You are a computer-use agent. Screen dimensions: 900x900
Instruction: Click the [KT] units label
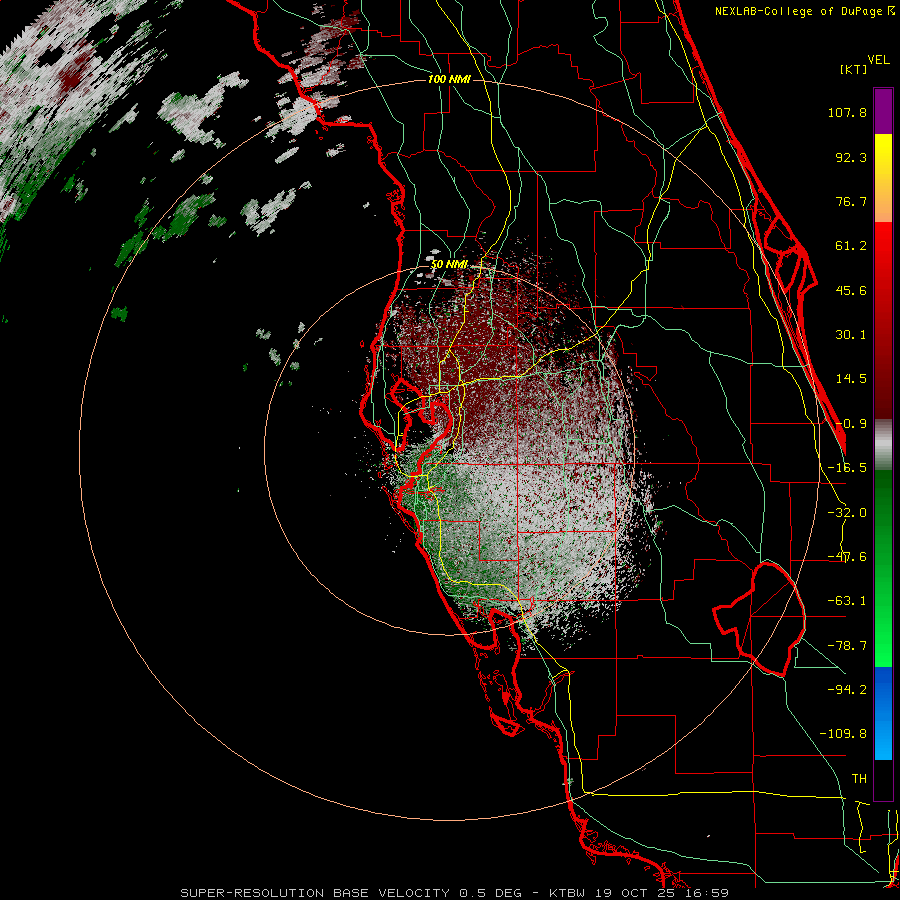[853, 69]
